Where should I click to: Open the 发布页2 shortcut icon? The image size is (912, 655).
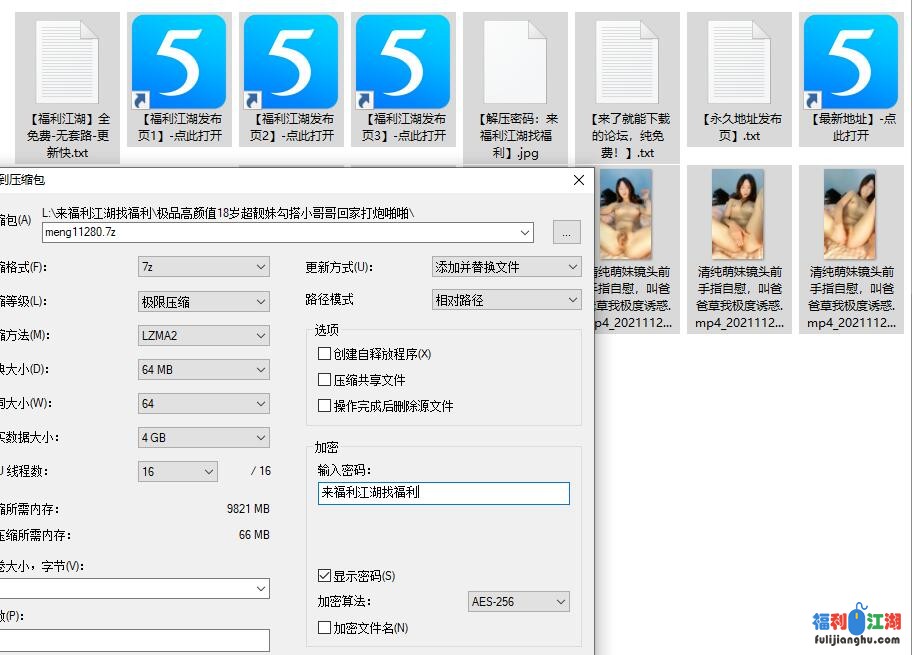[x=291, y=62]
